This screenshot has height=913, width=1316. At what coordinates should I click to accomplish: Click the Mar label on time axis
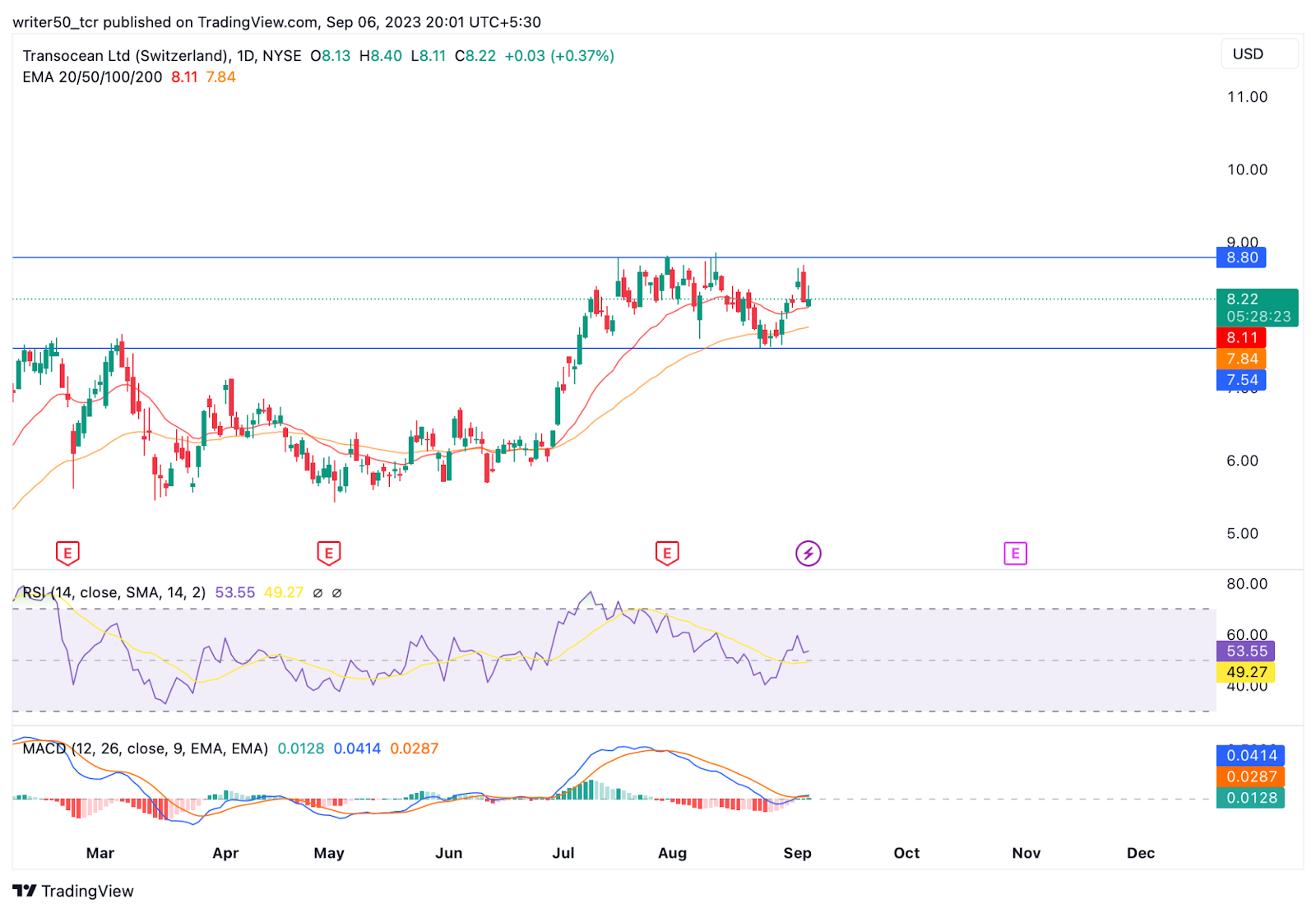point(100,853)
